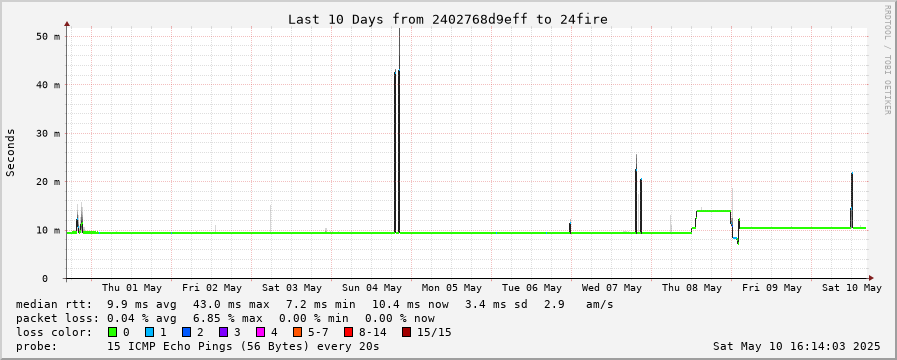Click the median rtt statistics line
This screenshot has width=897, height=360.
[315, 304]
